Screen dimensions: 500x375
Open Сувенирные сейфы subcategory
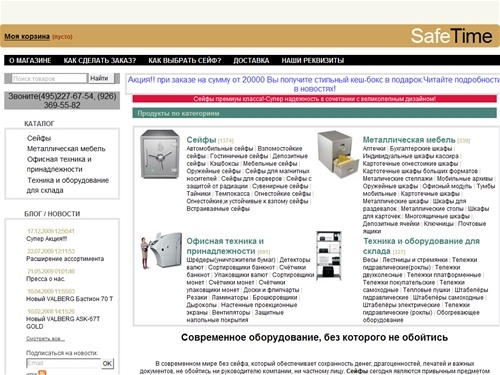(x=280, y=186)
